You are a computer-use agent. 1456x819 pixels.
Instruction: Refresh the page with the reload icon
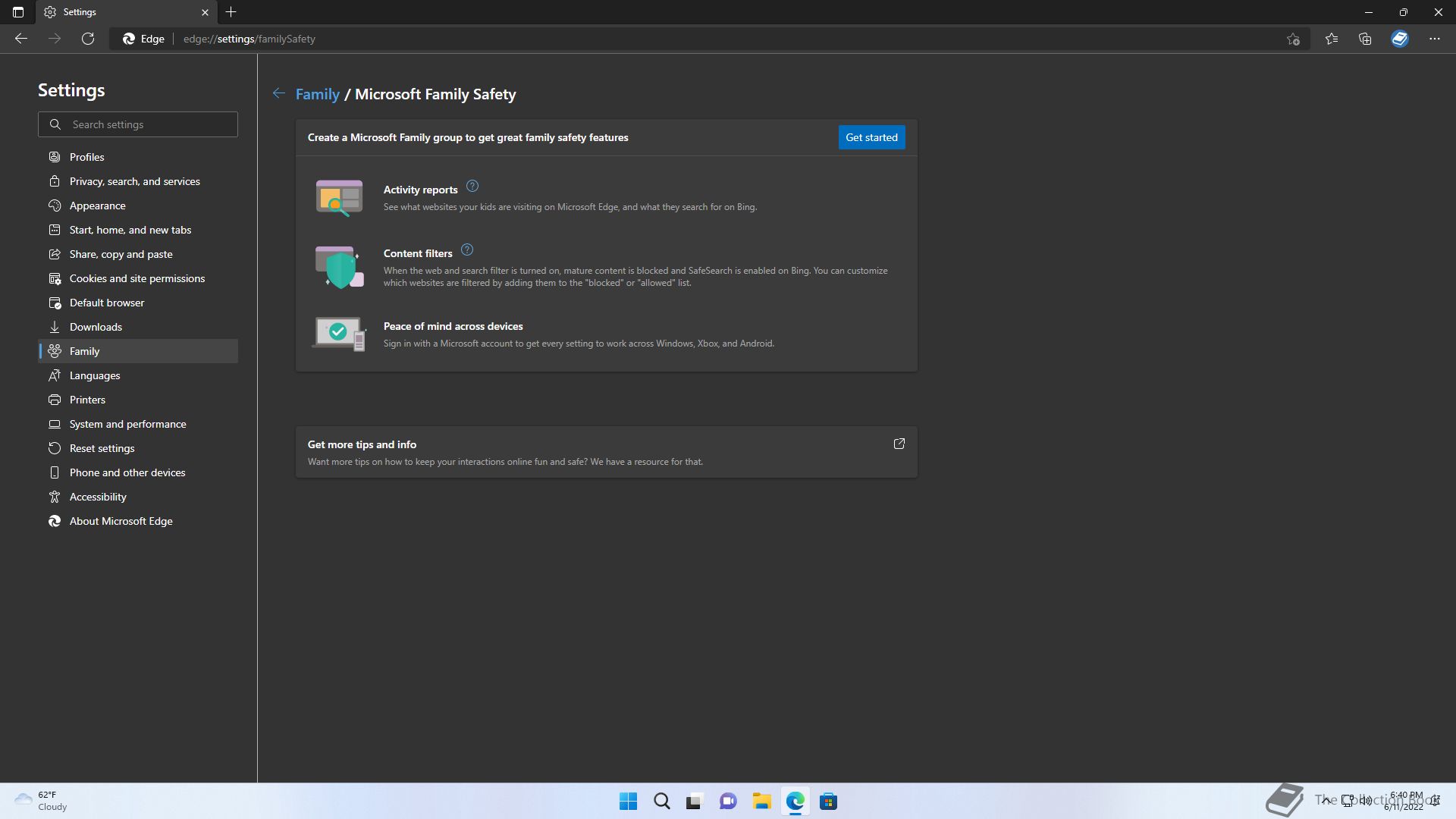click(88, 39)
